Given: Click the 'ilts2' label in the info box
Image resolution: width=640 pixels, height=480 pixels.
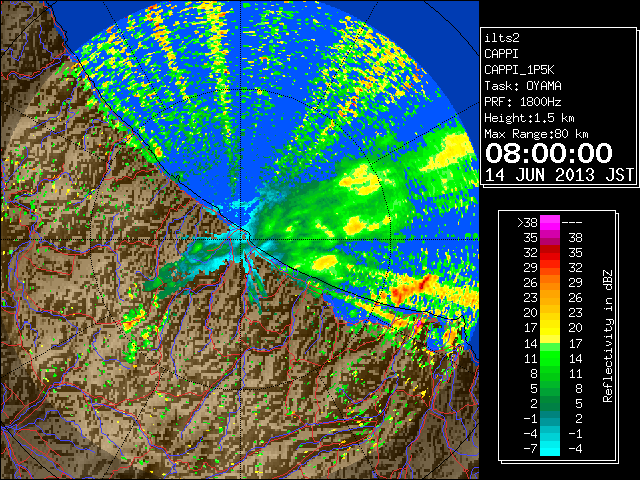Looking at the screenshot, I should click(x=502, y=38).
